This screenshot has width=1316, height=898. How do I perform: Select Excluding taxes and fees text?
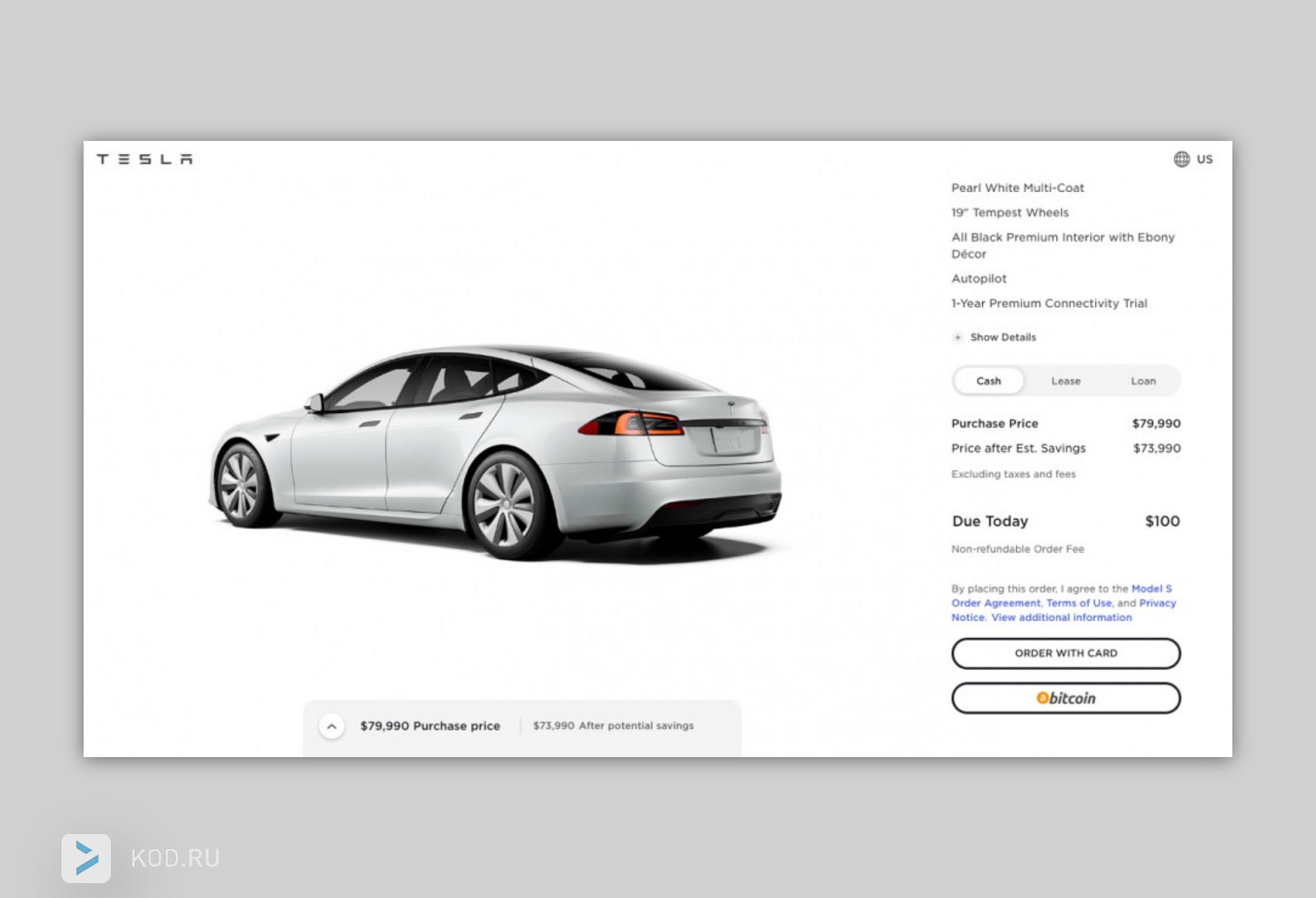[1013, 474]
